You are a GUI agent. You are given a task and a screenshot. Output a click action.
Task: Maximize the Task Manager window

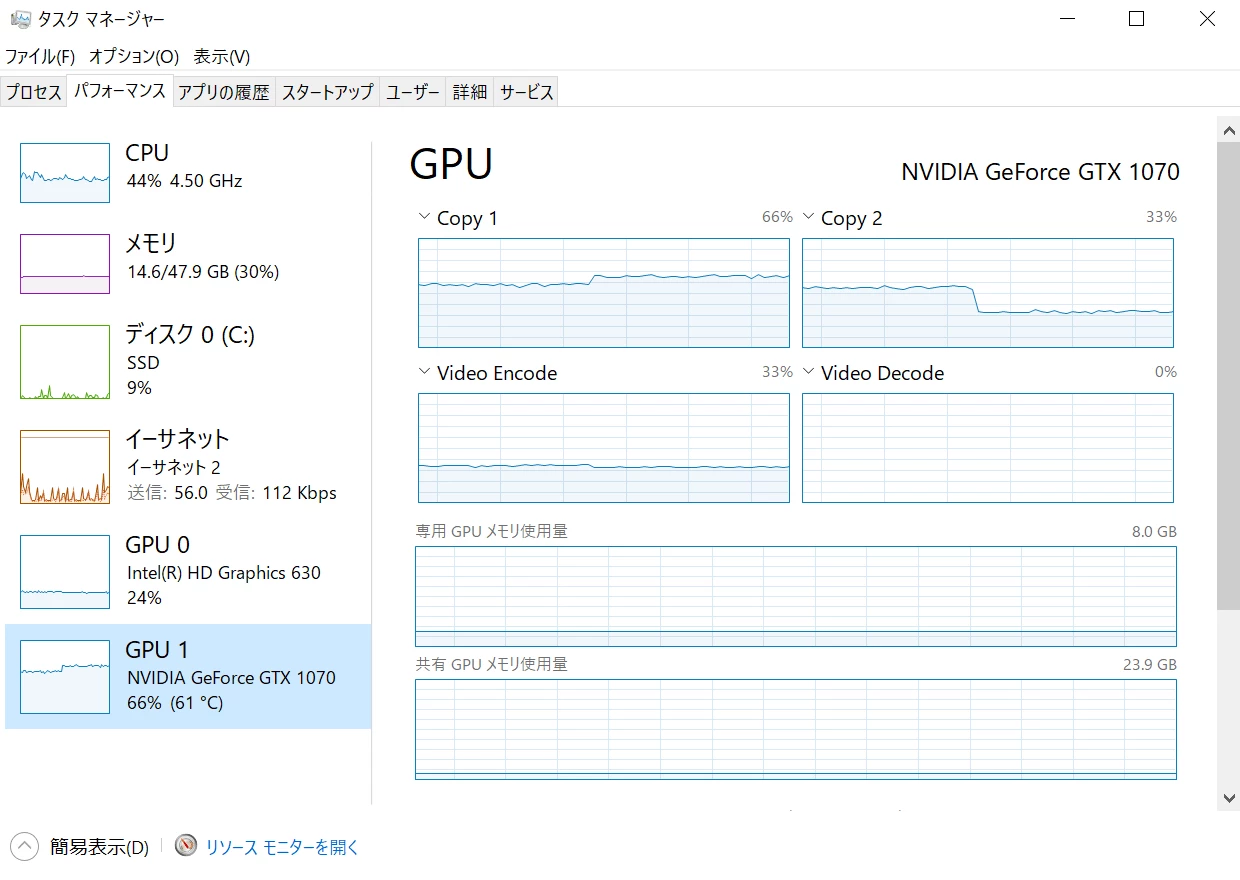[x=1136, y=19]
